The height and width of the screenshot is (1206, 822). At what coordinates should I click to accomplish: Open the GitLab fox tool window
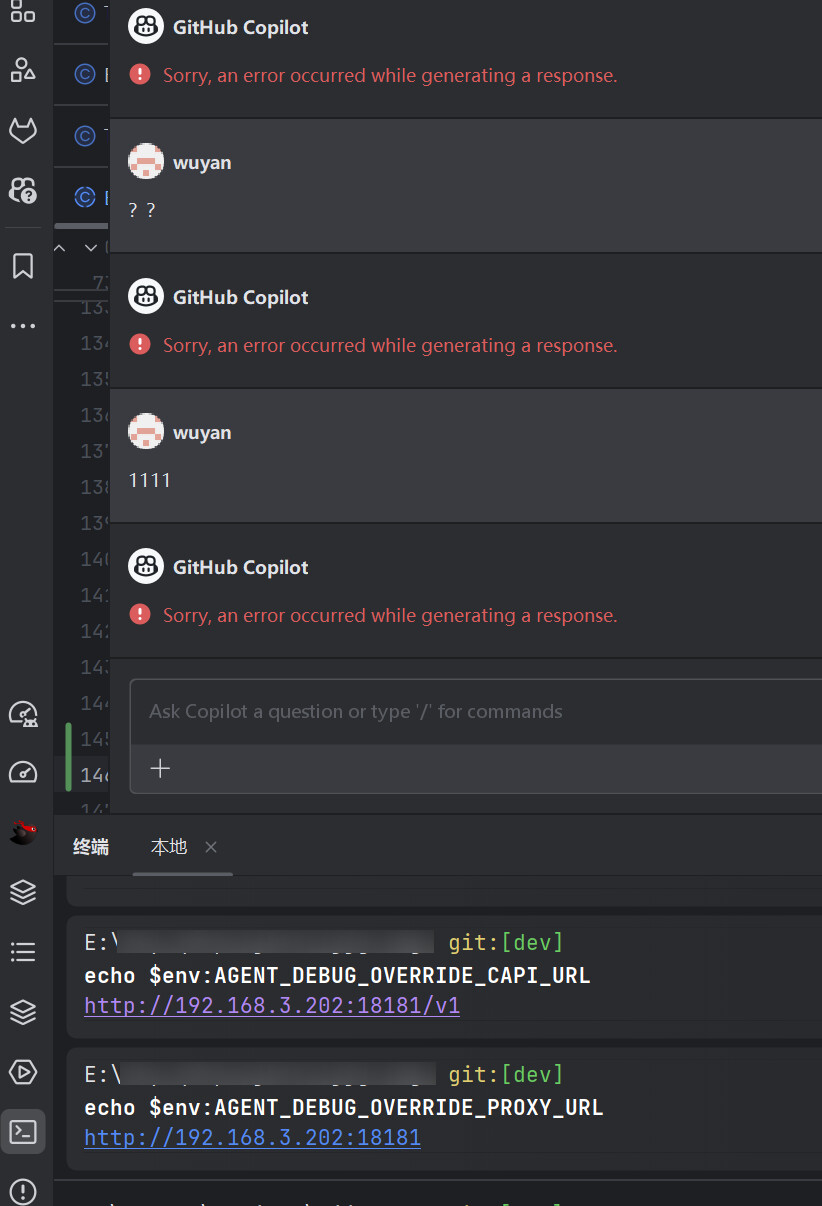(22, 130)
